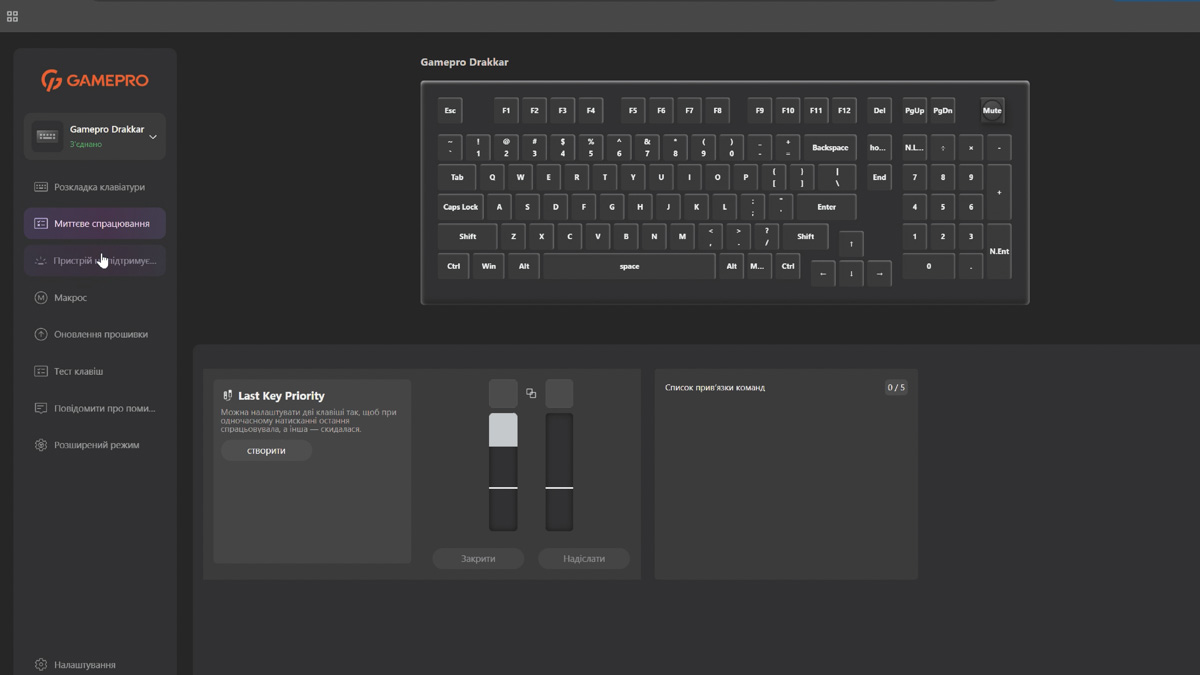The image size is (1200, 675).
Task: Select the Del key
Action: (x=879, y=111)
